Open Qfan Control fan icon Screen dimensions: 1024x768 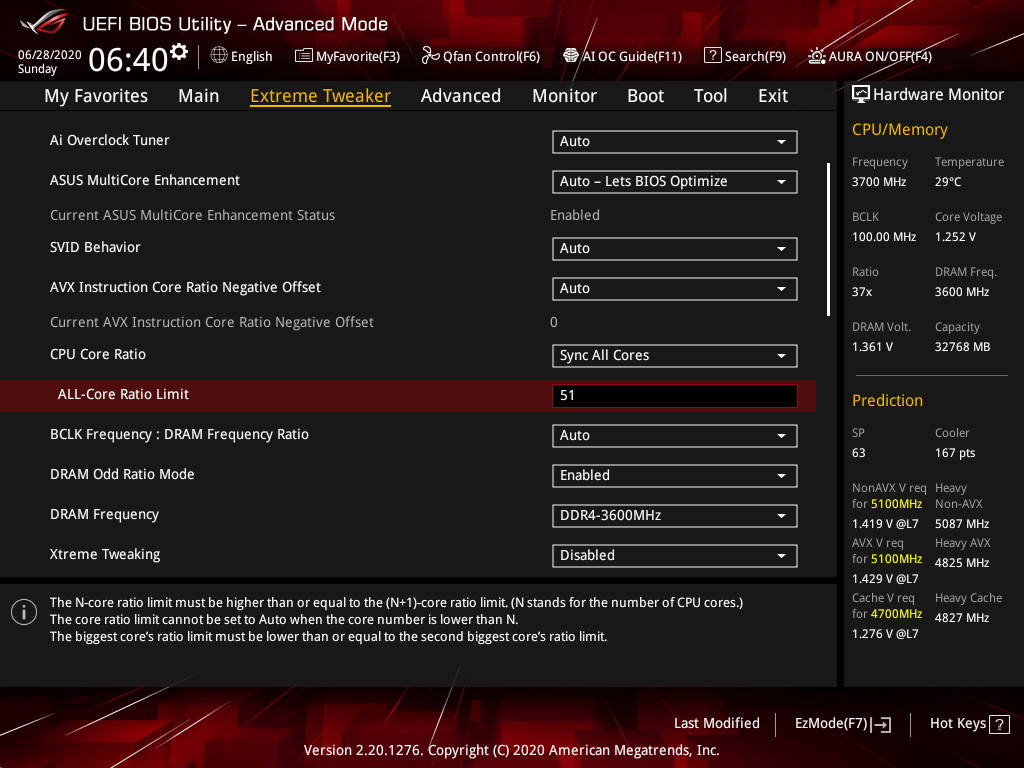430,56
